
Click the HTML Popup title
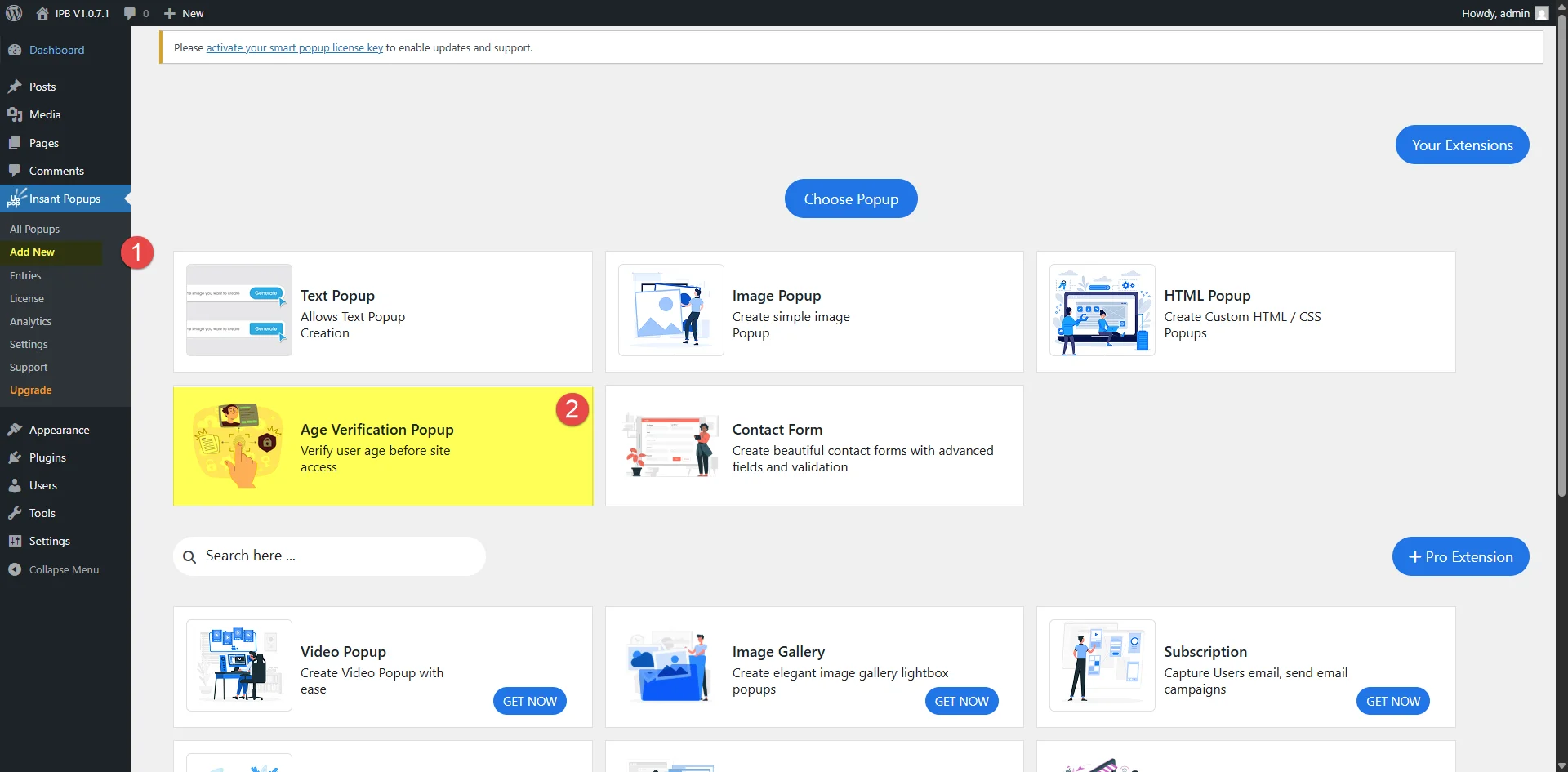pos(1207,296)
